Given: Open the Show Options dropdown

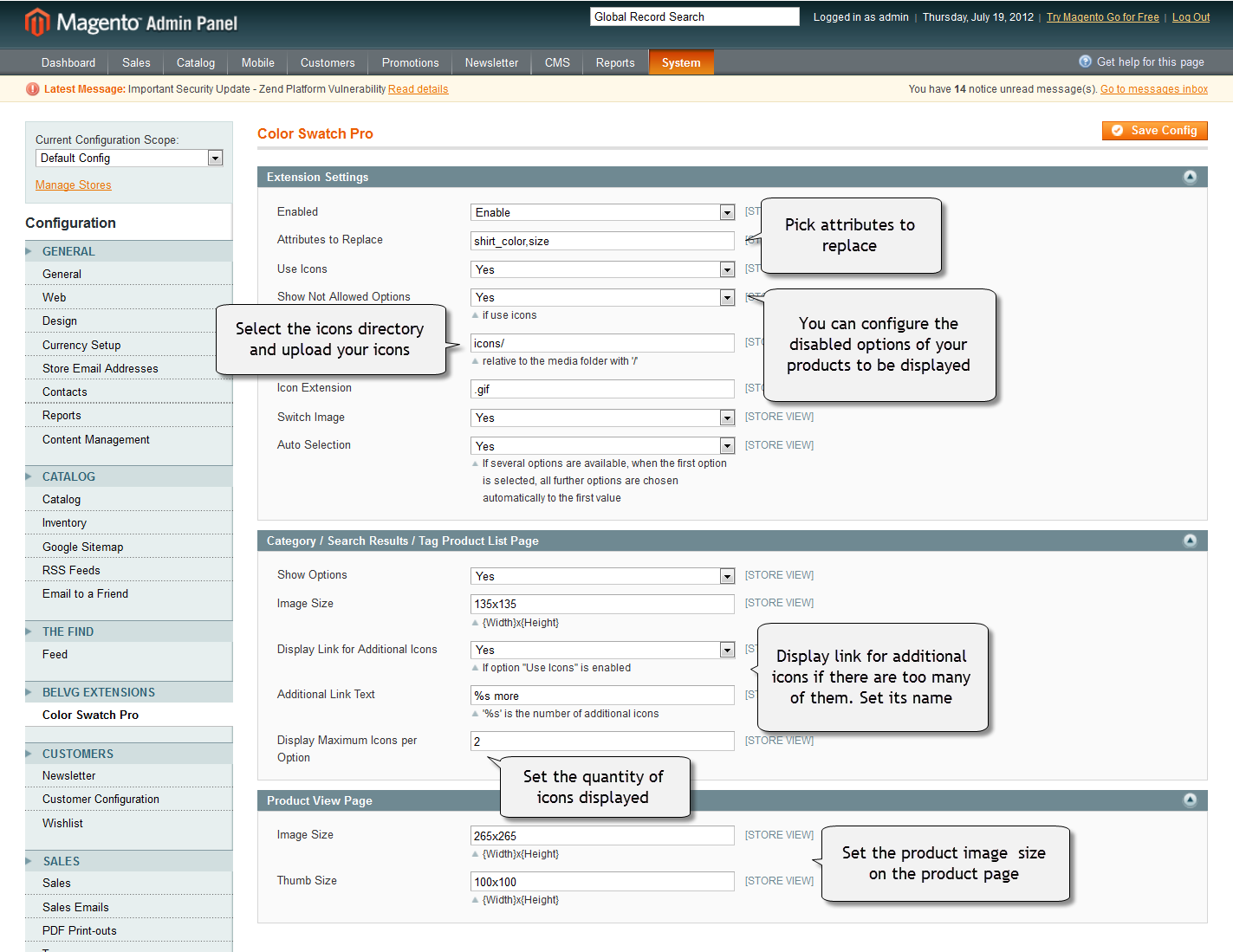Looking at the screenshot, I should pyautogui.click(x=602, y=576).
